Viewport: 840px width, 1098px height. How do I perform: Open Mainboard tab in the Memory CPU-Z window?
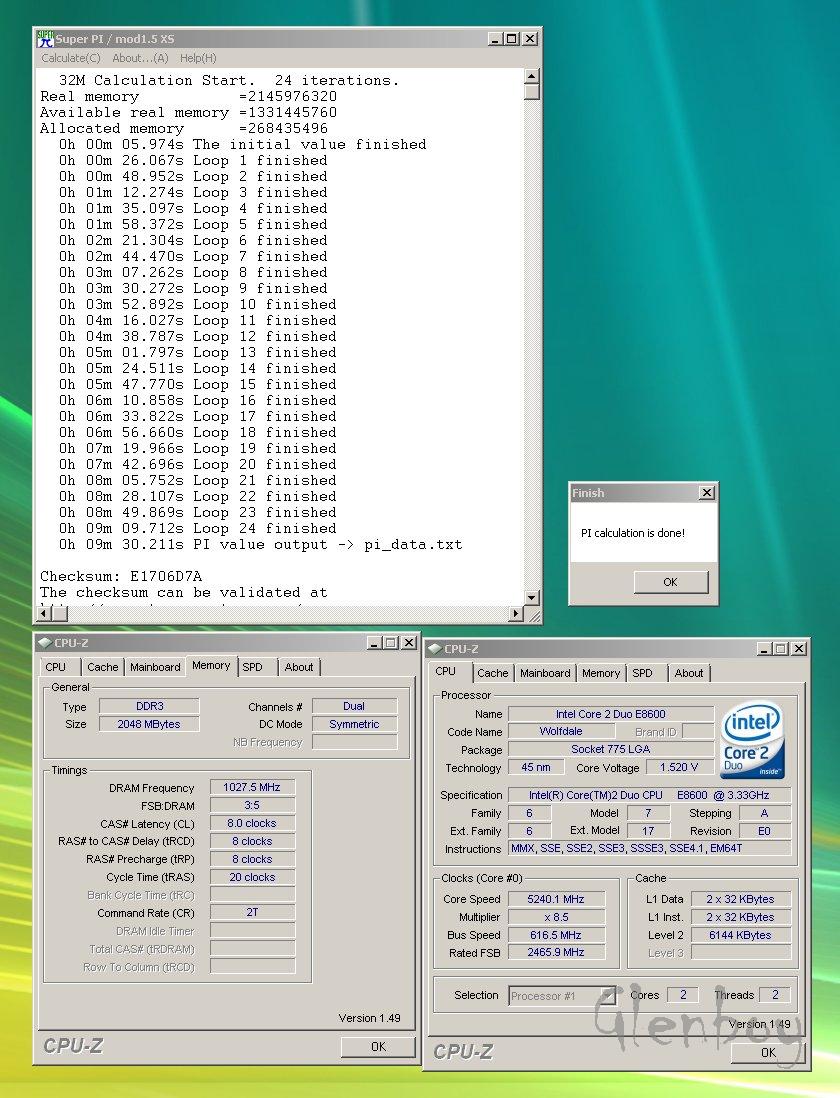[x=155, y=667]
